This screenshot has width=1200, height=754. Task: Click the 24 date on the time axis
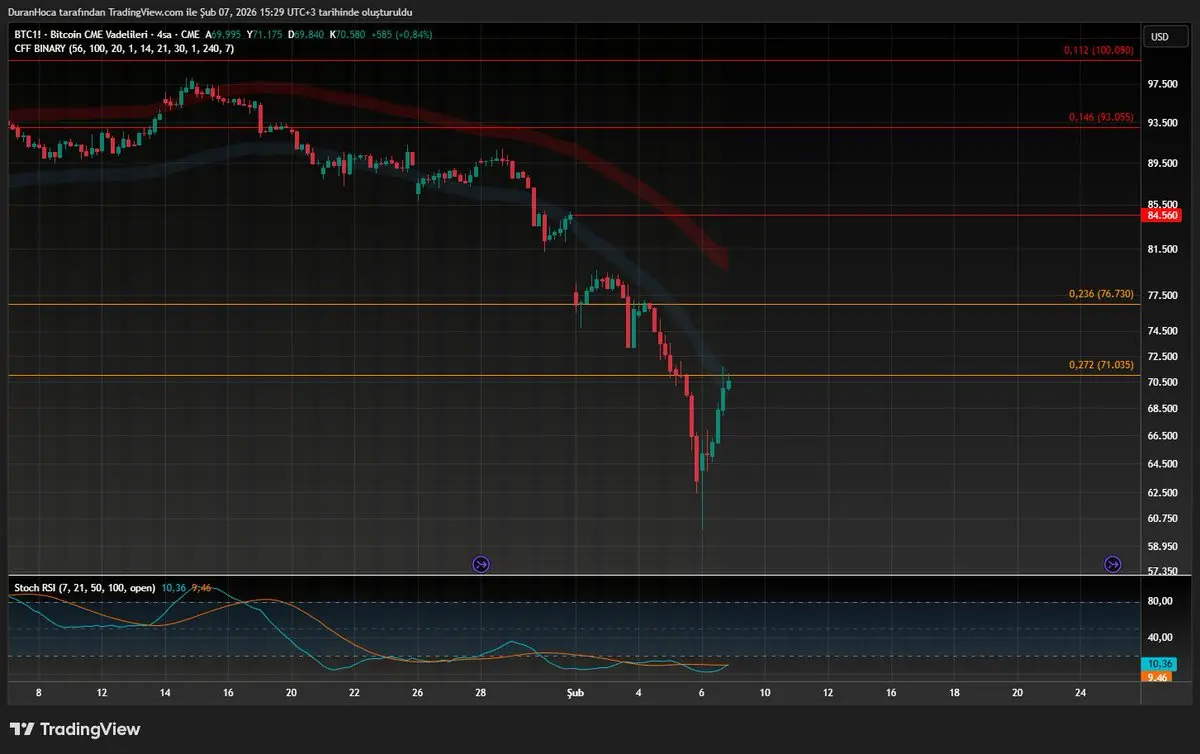(x=1080, y=692)
